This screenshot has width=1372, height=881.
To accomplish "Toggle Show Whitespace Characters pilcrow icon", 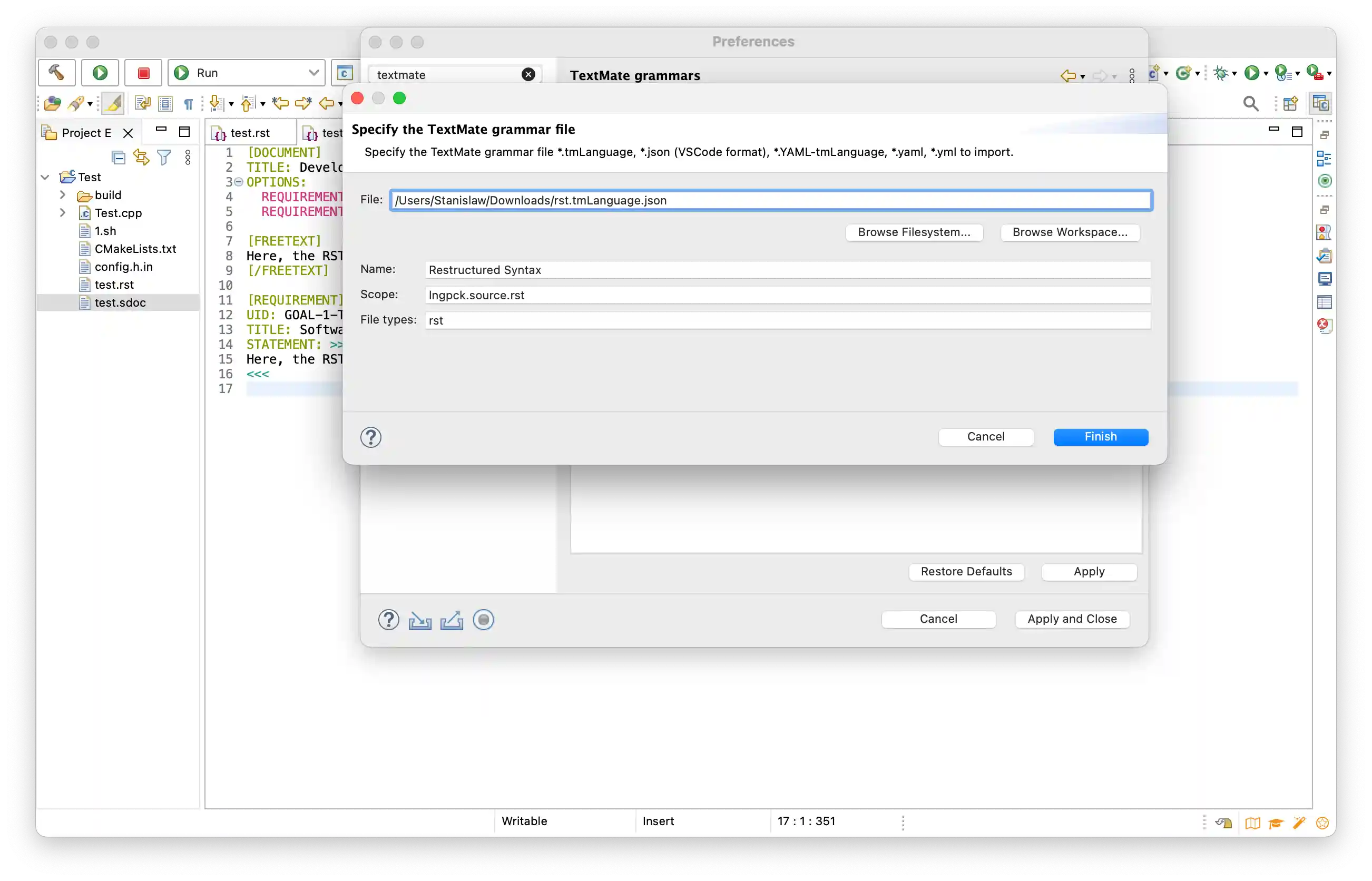I will [188, 104].
